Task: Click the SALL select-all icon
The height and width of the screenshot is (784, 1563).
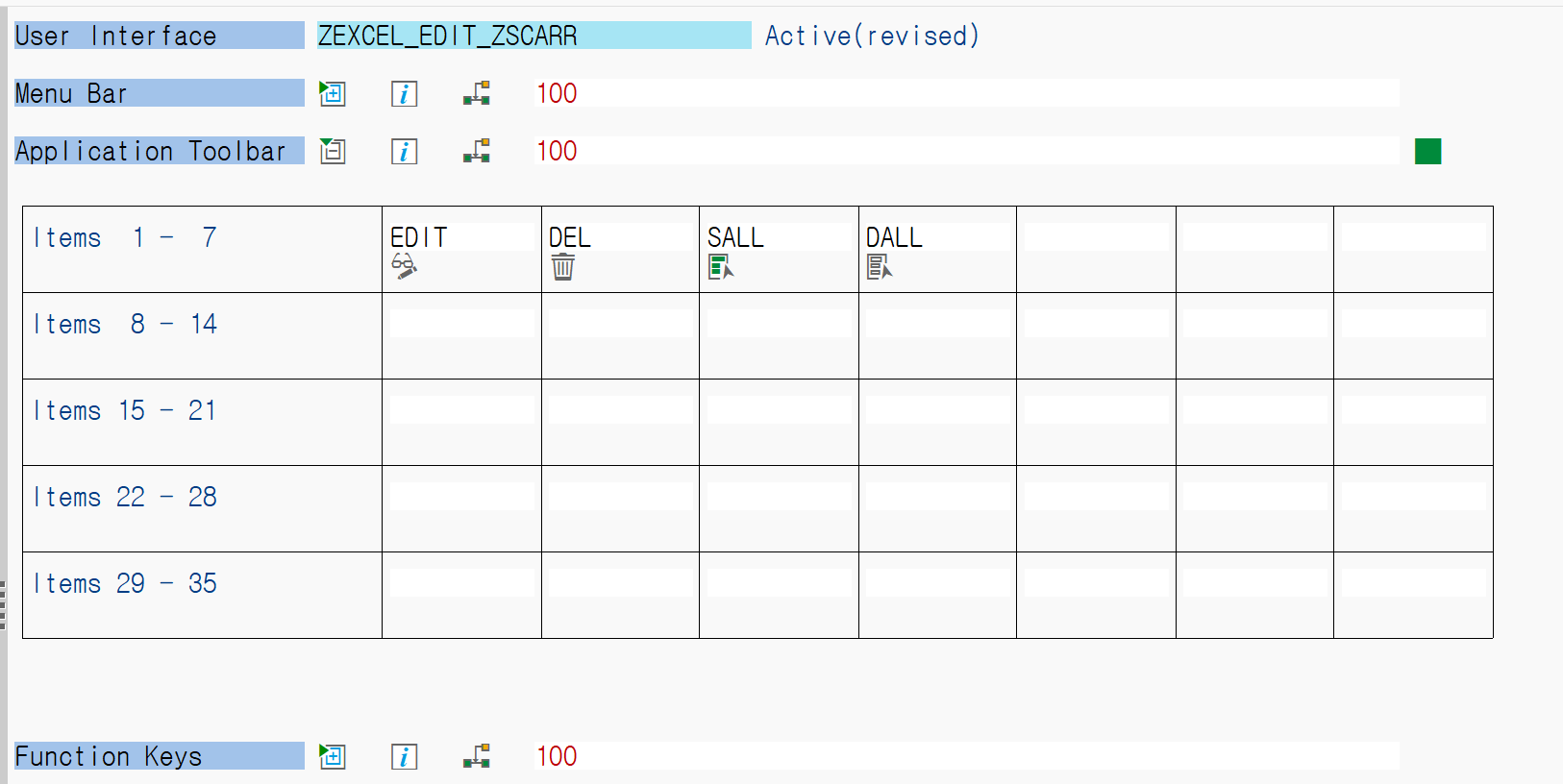Action: [721, 267]
